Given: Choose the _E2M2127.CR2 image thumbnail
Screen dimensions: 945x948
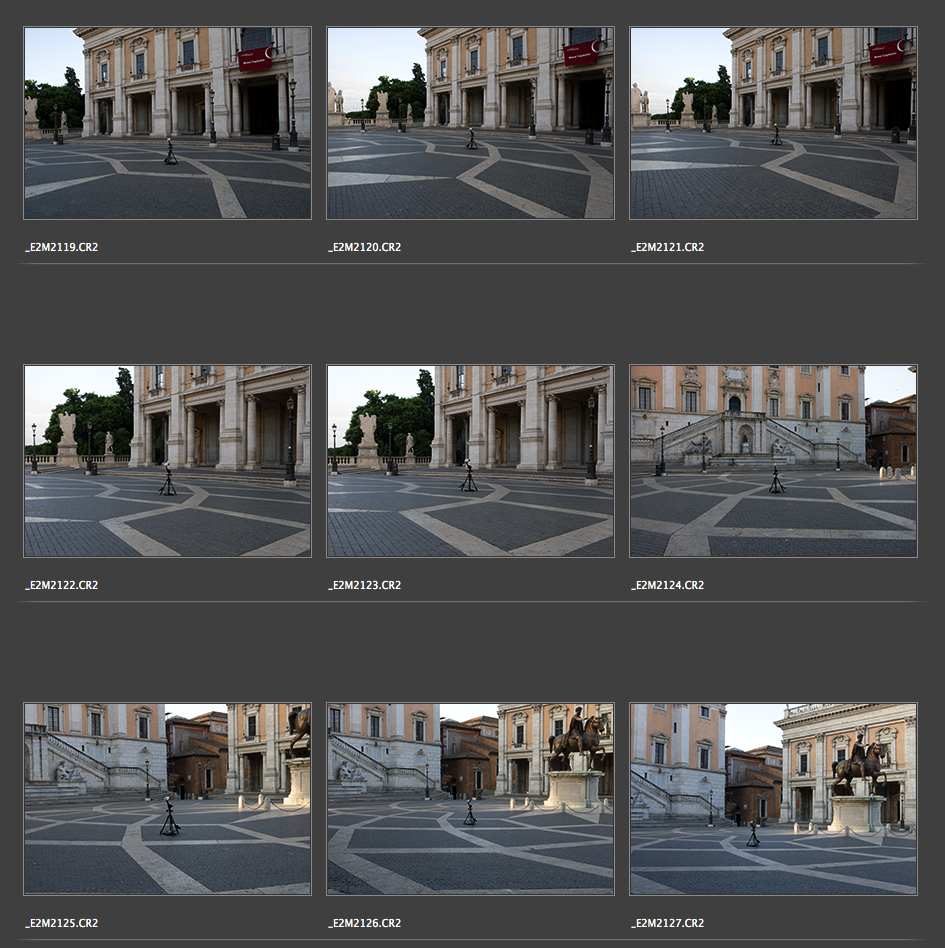Looking at the screenshot, I should tap(773, 799).
